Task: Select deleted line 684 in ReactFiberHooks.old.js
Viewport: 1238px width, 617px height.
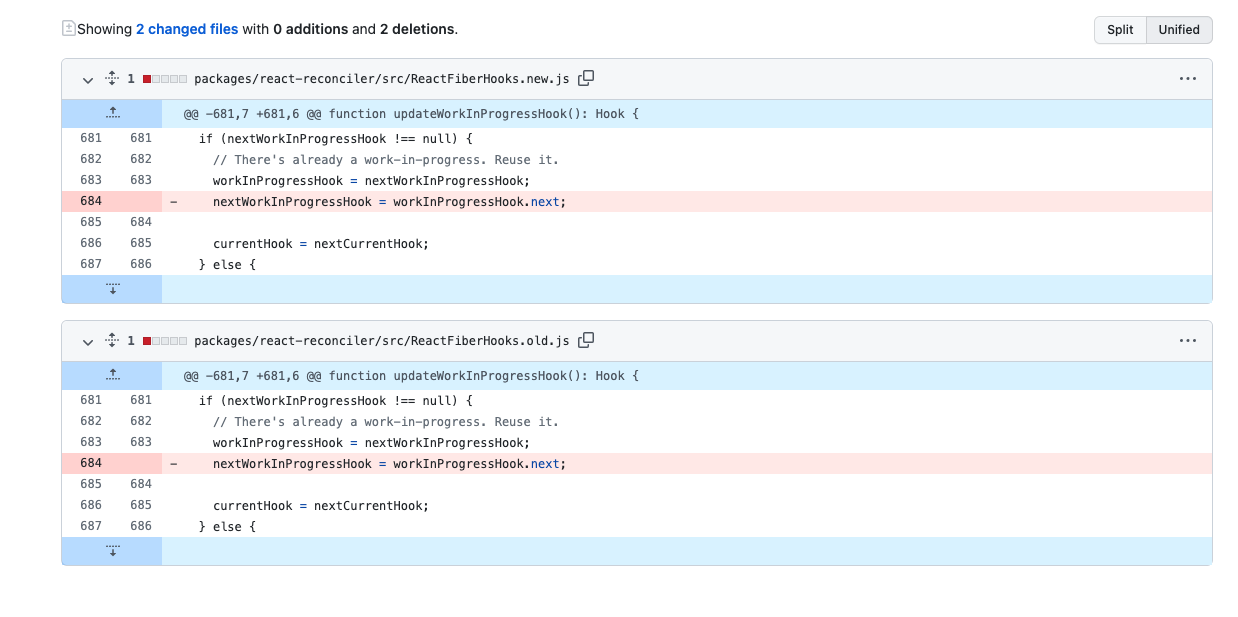Action: 637,463
